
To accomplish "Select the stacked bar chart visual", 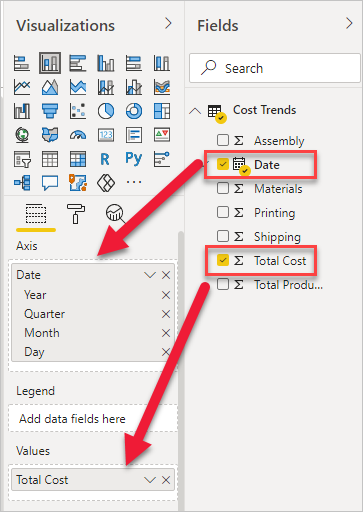I will click(x=22, y=63).
